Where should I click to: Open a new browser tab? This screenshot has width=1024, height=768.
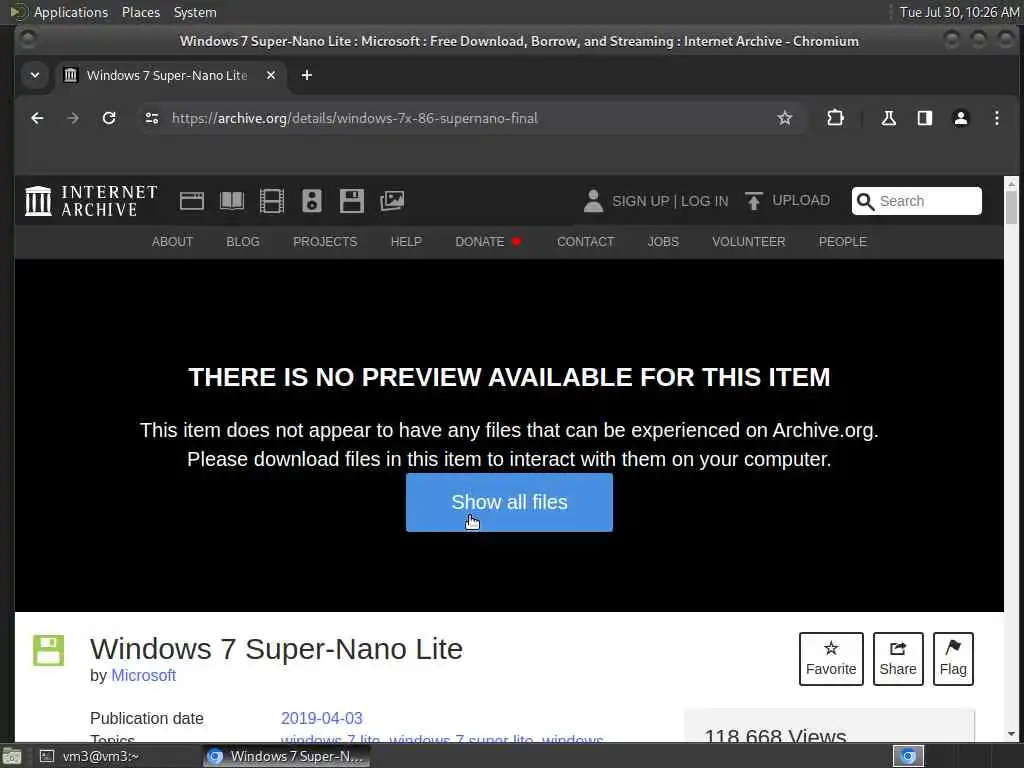[x=306, y=75]
